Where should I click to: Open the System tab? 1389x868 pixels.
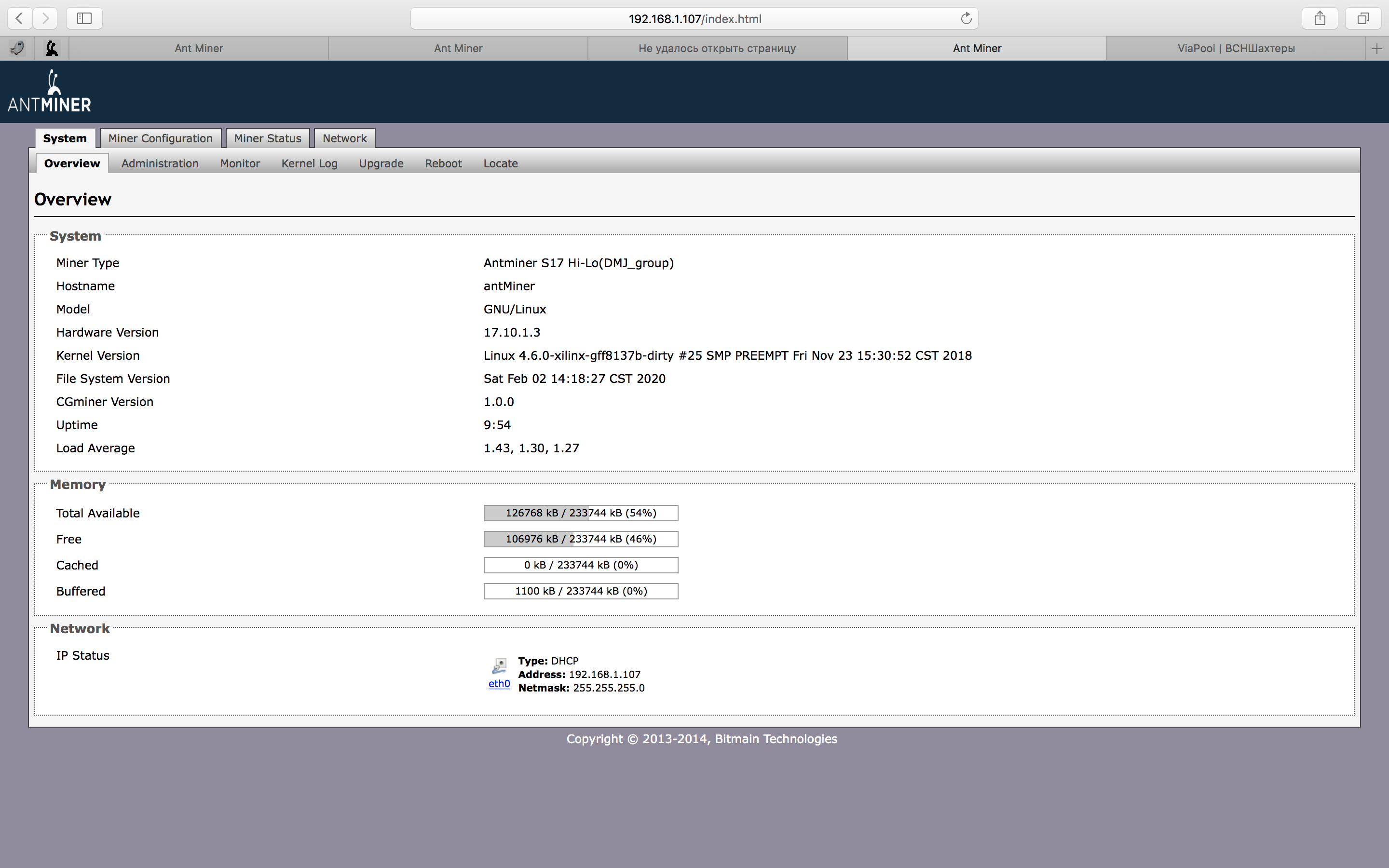[65, 138]
